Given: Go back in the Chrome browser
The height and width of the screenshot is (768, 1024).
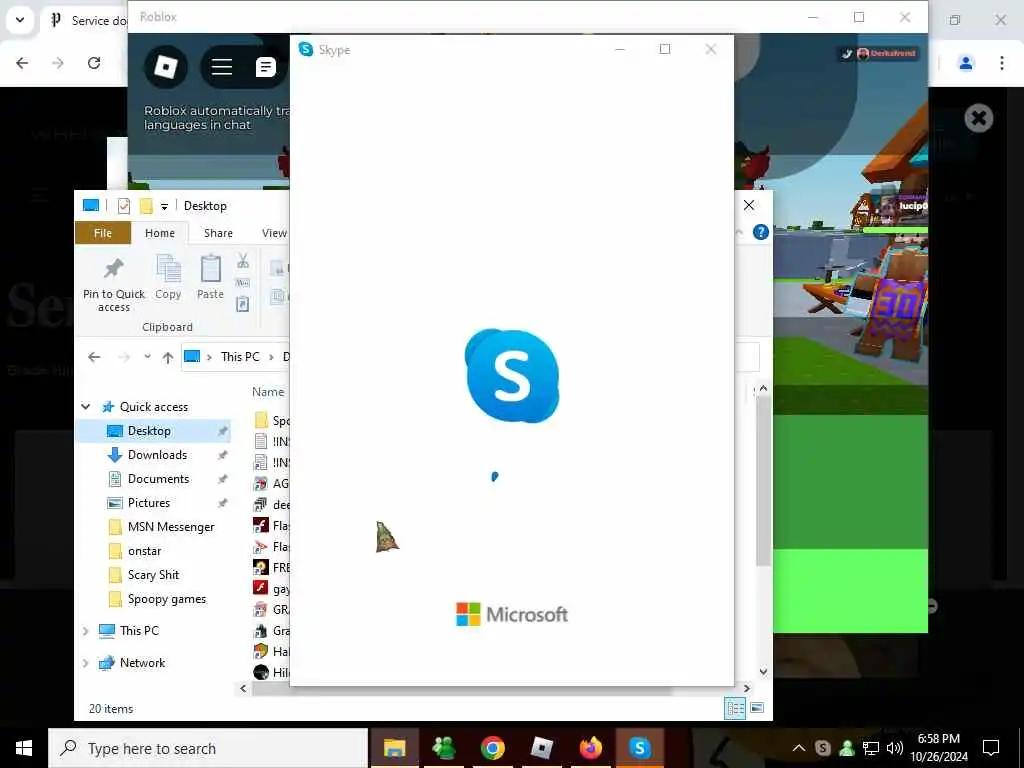Looking at the screenshot, I should tap(22, 63).
